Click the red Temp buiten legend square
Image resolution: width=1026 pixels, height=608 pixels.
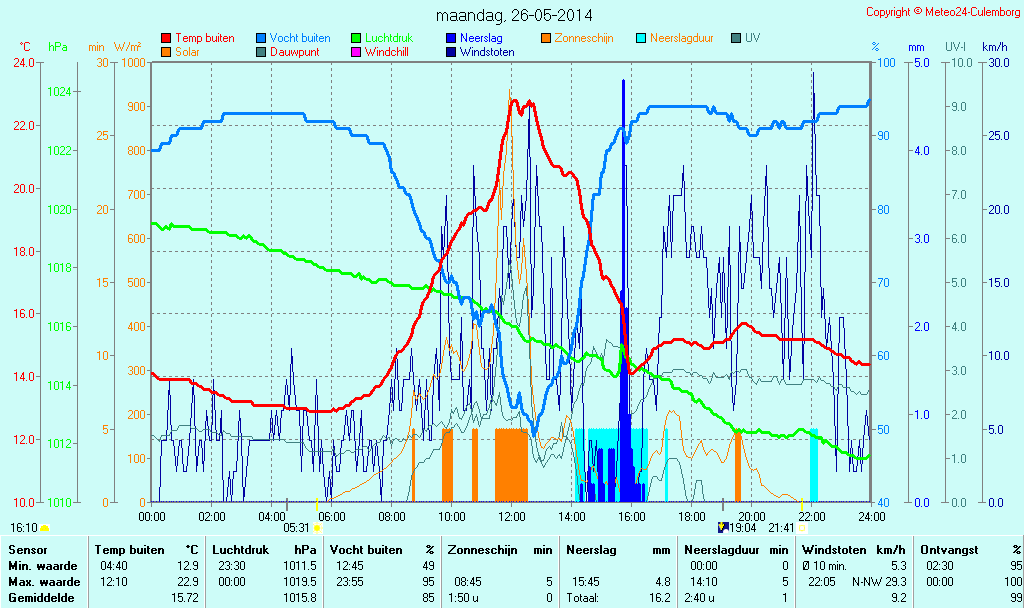tap(166, 38)
